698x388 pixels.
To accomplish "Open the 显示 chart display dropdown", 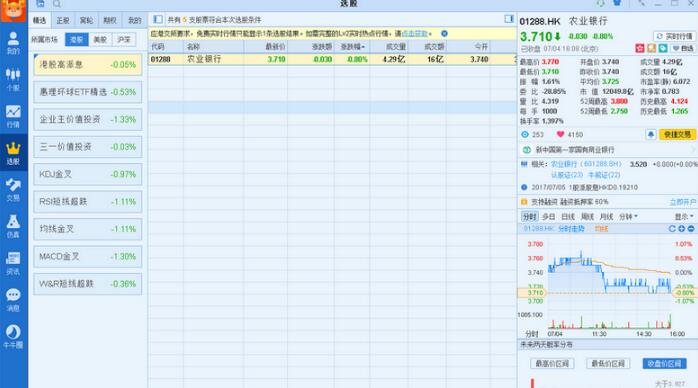I will [x=684, y=217].
